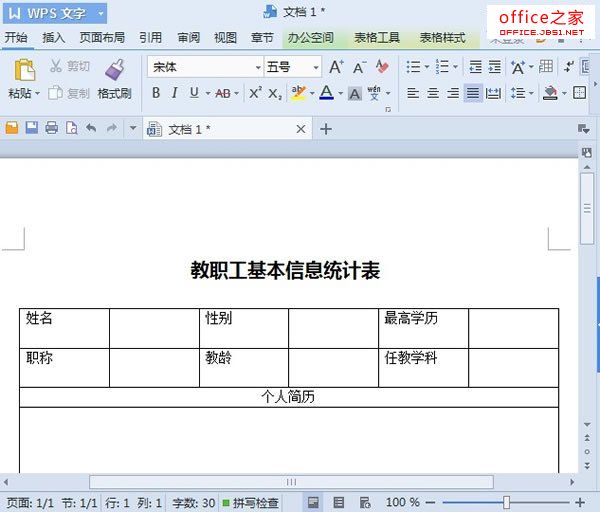Toggle strikethrough AB formatting
The image size is (600, 512).
(223, 93)
